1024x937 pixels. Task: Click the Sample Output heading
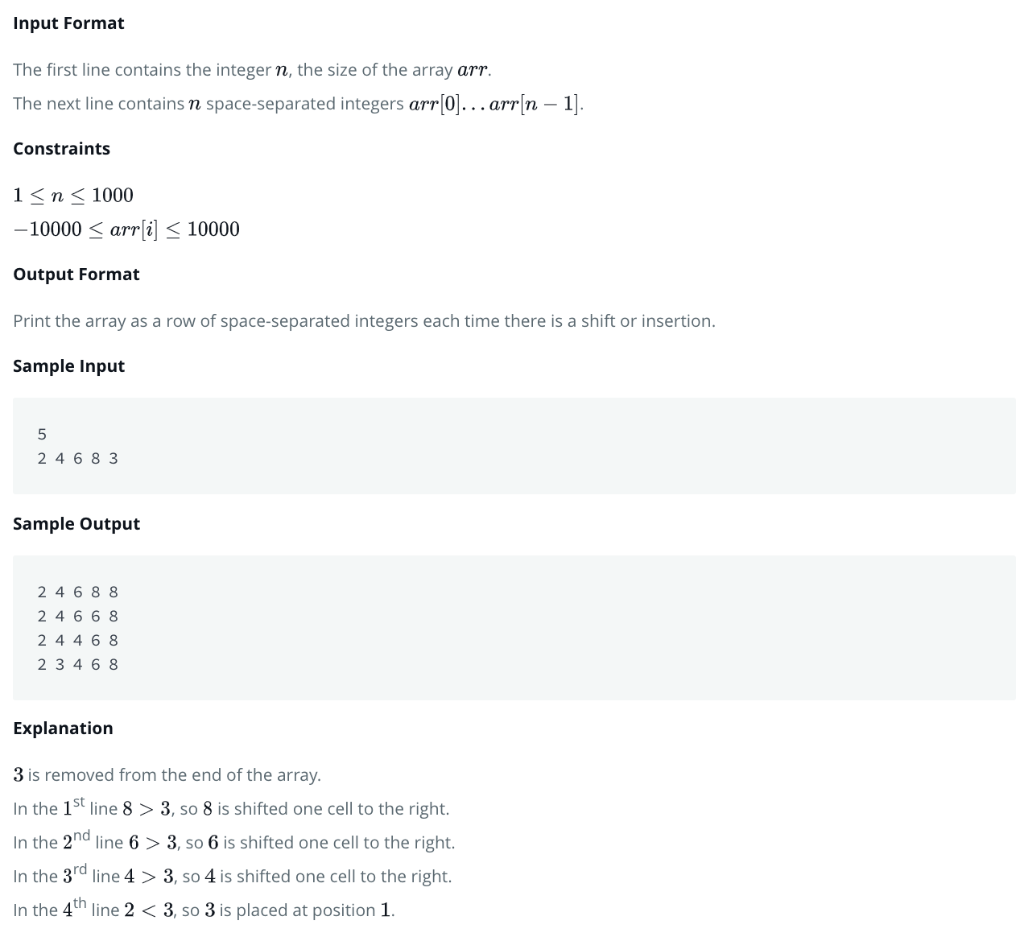(76, 524)
